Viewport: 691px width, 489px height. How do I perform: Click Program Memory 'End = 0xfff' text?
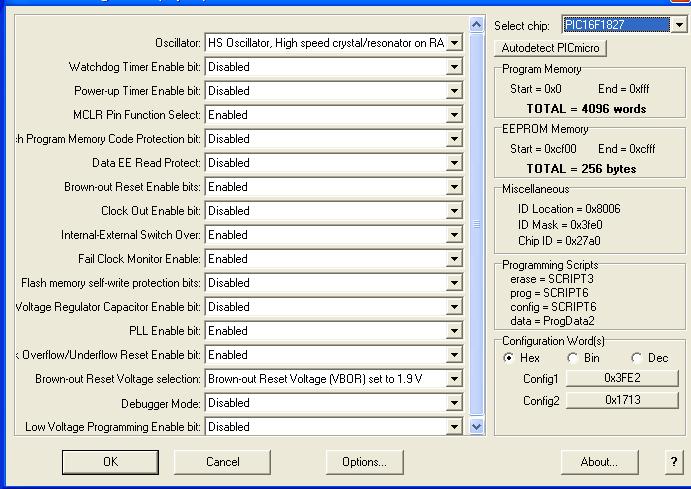coord(624,89)
